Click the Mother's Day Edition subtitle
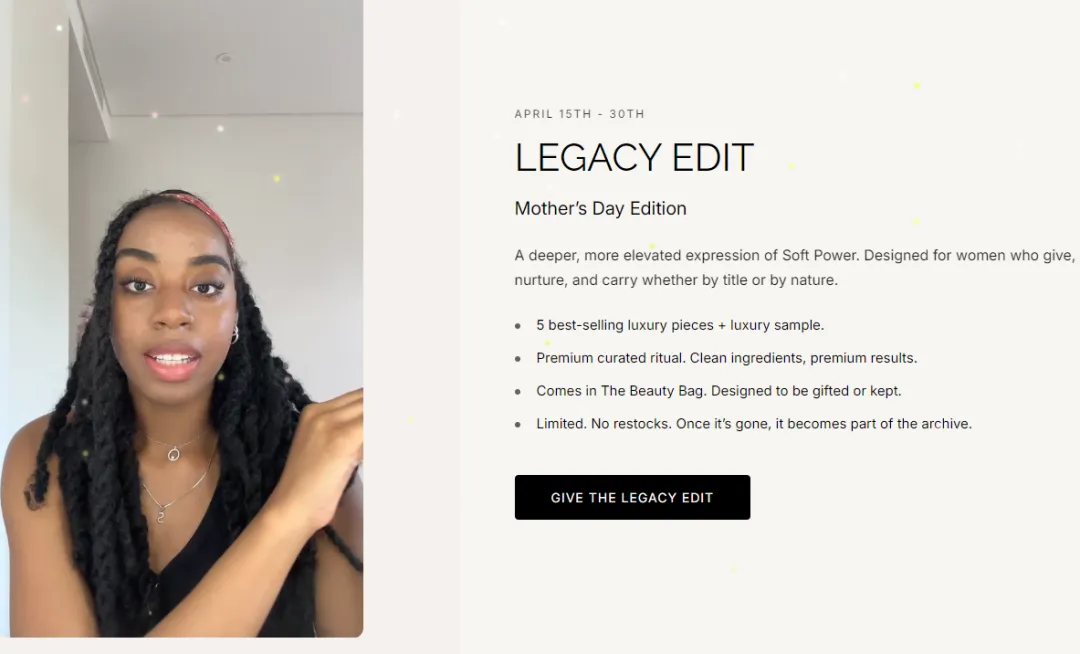 pos(600,209)
